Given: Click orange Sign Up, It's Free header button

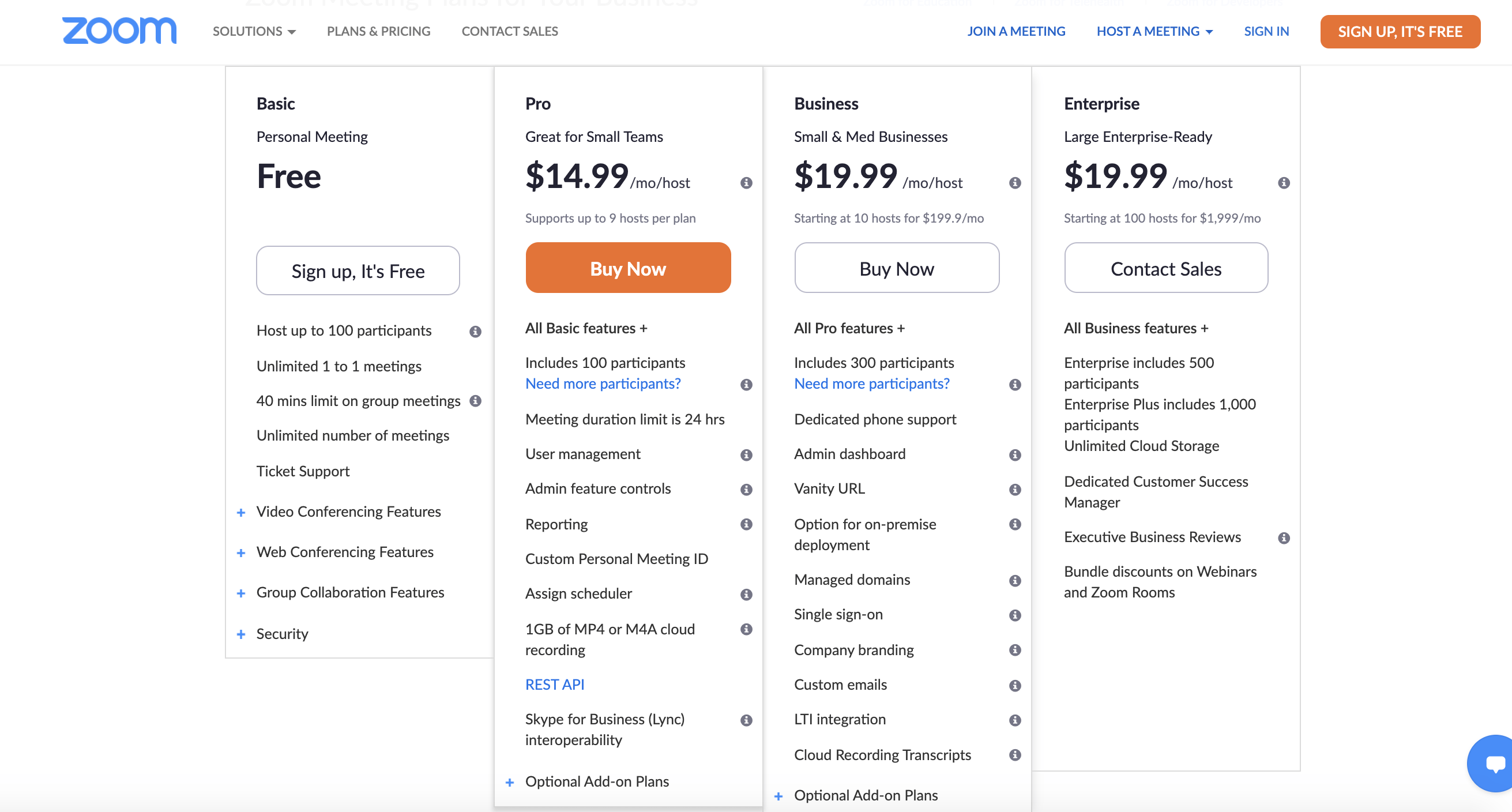Looking at the screenshot, I should pos(1400,31).
